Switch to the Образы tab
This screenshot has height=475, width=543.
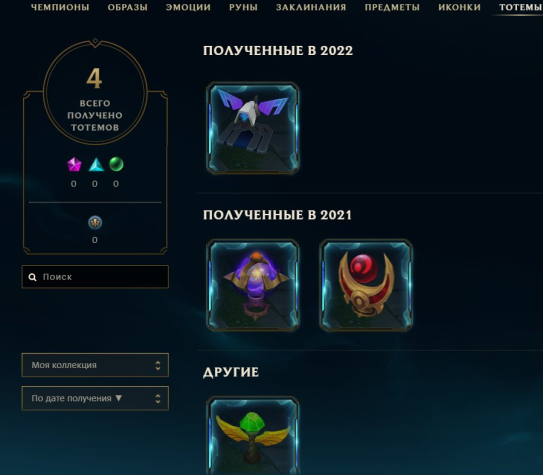click(128, 7)
